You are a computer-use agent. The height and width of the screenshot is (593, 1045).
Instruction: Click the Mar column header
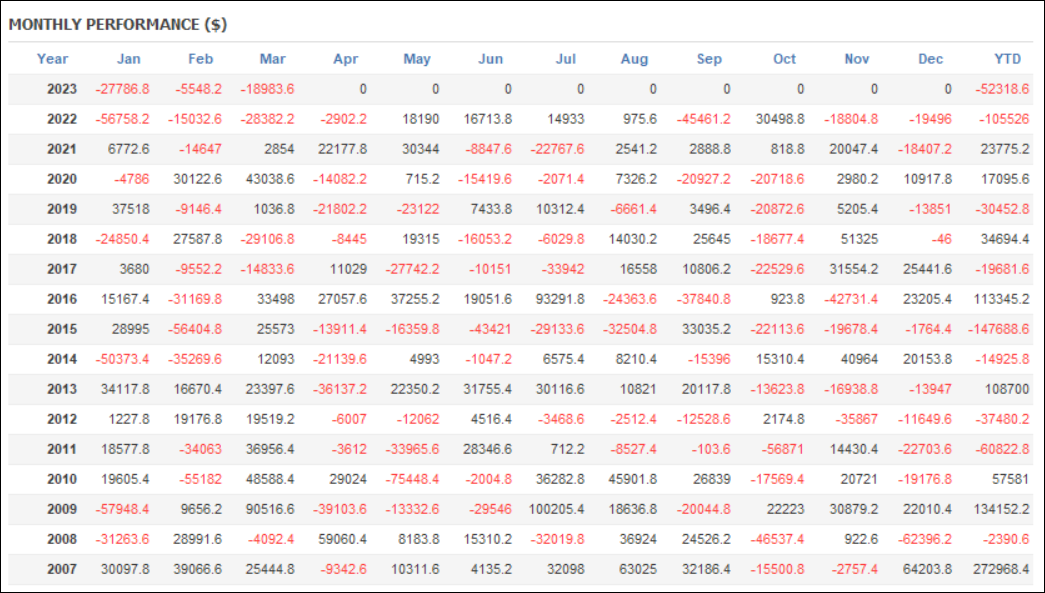point(273,59)
